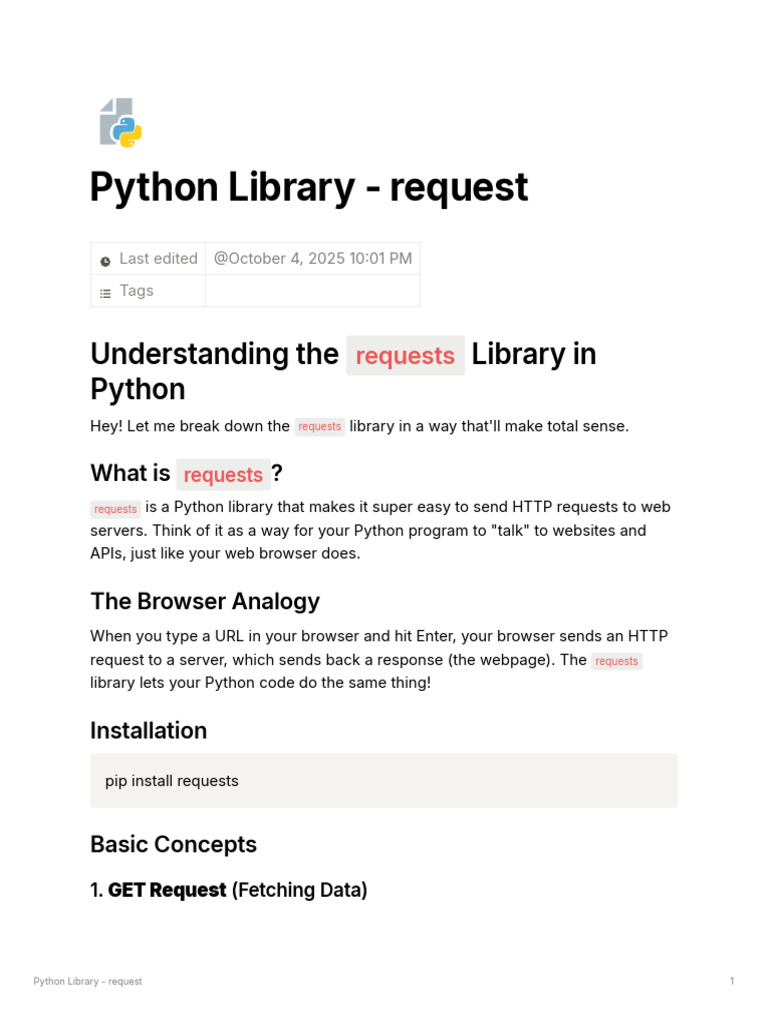Image resolution: width=768 pixels, height=1024 pixels.
Task: Click the "pip install requests" code block
Action: click(383, 781)
